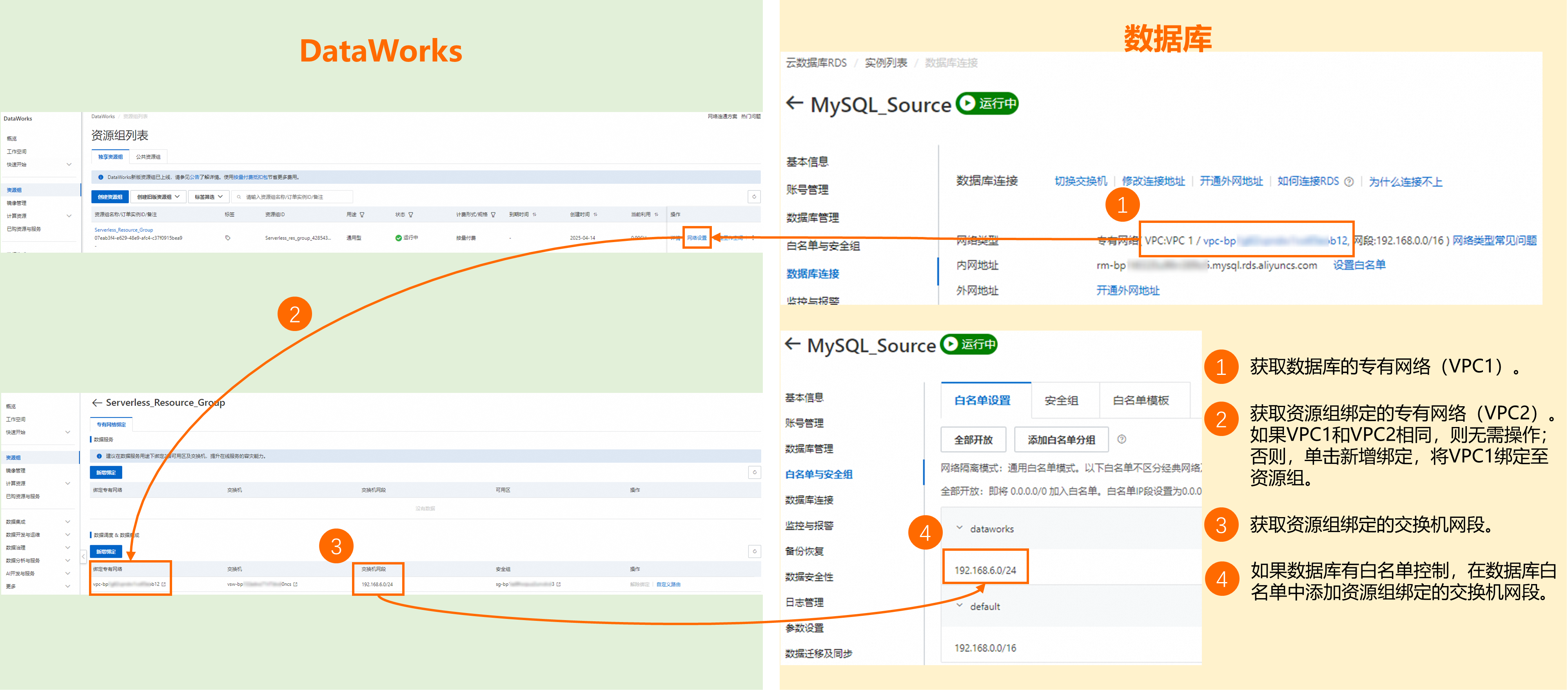
Task: Open 网络设置 for Serverless_Resource_Group
Action: [697, 238]
